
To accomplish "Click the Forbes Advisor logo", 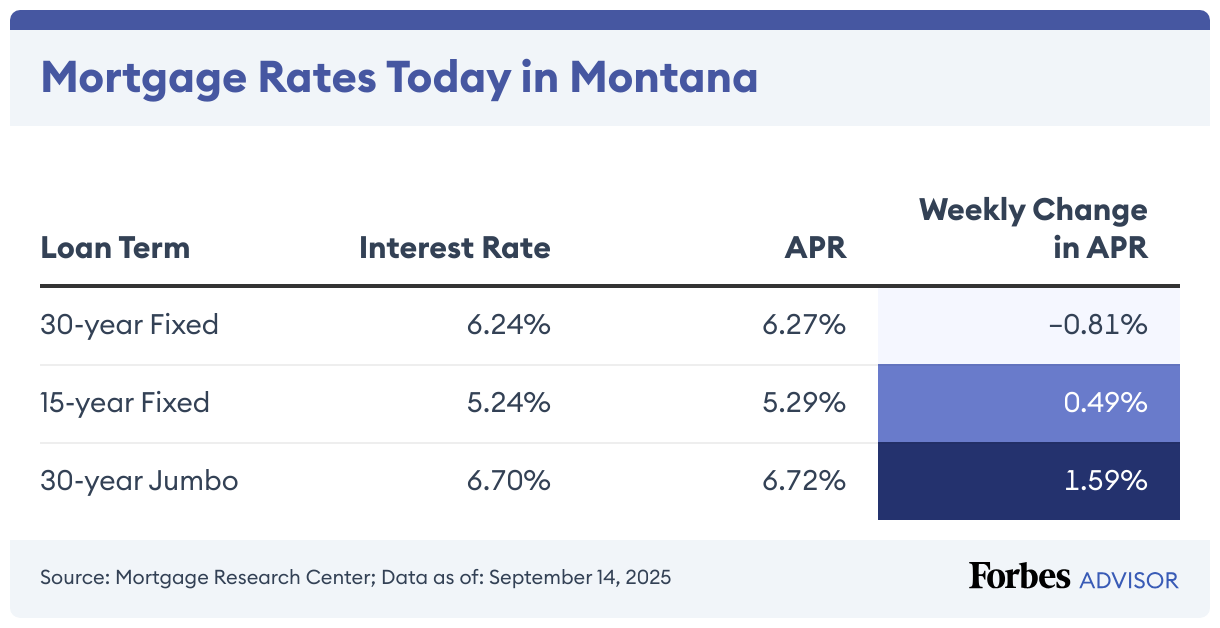I will [x=1072, y=577].
